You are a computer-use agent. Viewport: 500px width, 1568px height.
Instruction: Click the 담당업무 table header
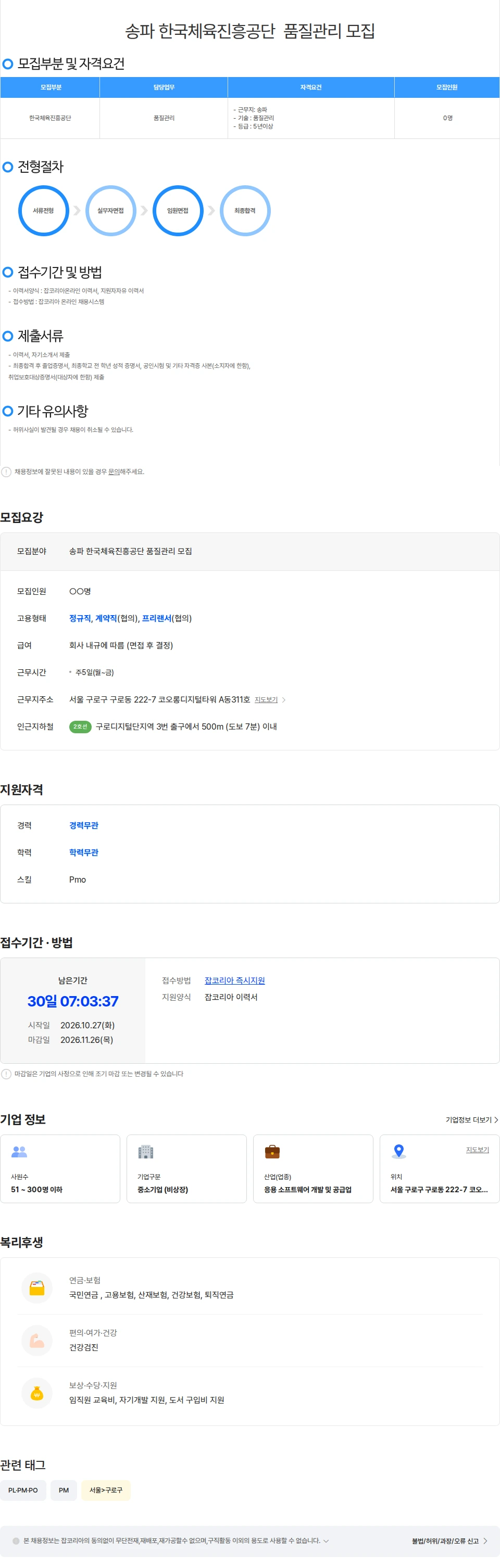(x=164, y=87)
